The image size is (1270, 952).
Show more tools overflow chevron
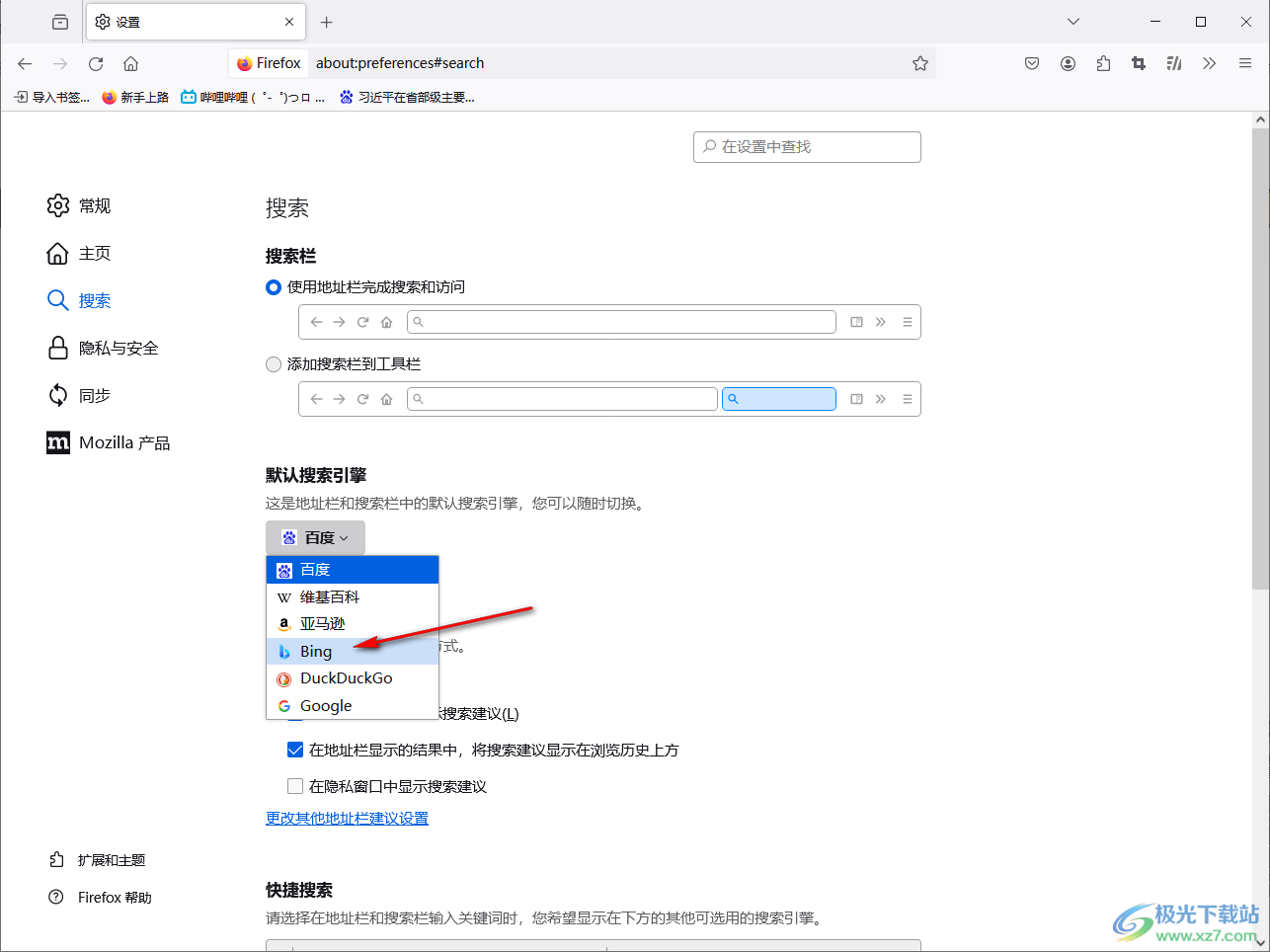tap(1210, 63)
